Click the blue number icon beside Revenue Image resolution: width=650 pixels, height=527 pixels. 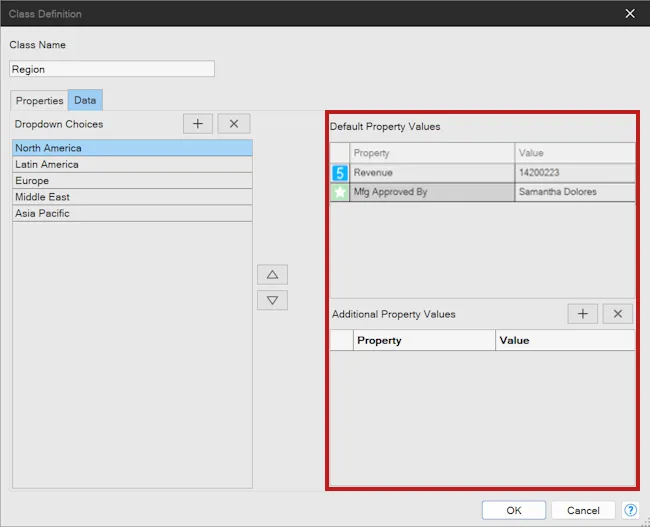pyautogui.click(x=340, y=172)
